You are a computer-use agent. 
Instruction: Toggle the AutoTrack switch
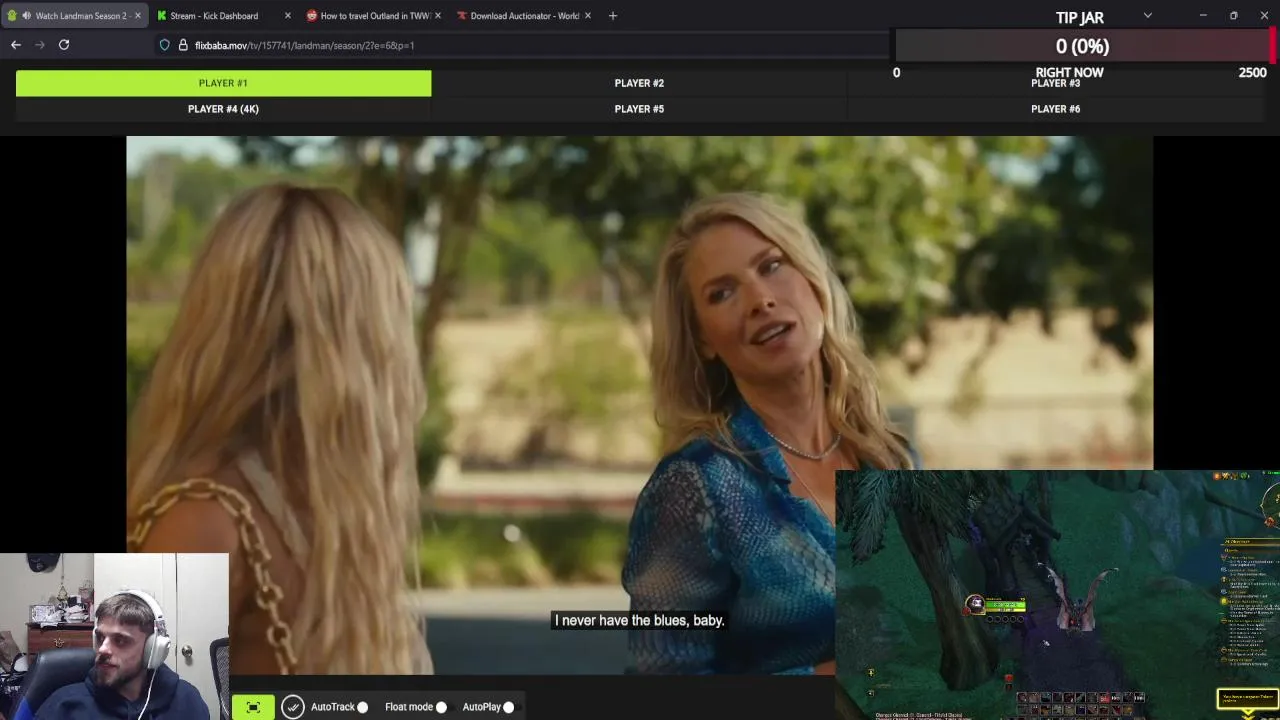[362, 707]
